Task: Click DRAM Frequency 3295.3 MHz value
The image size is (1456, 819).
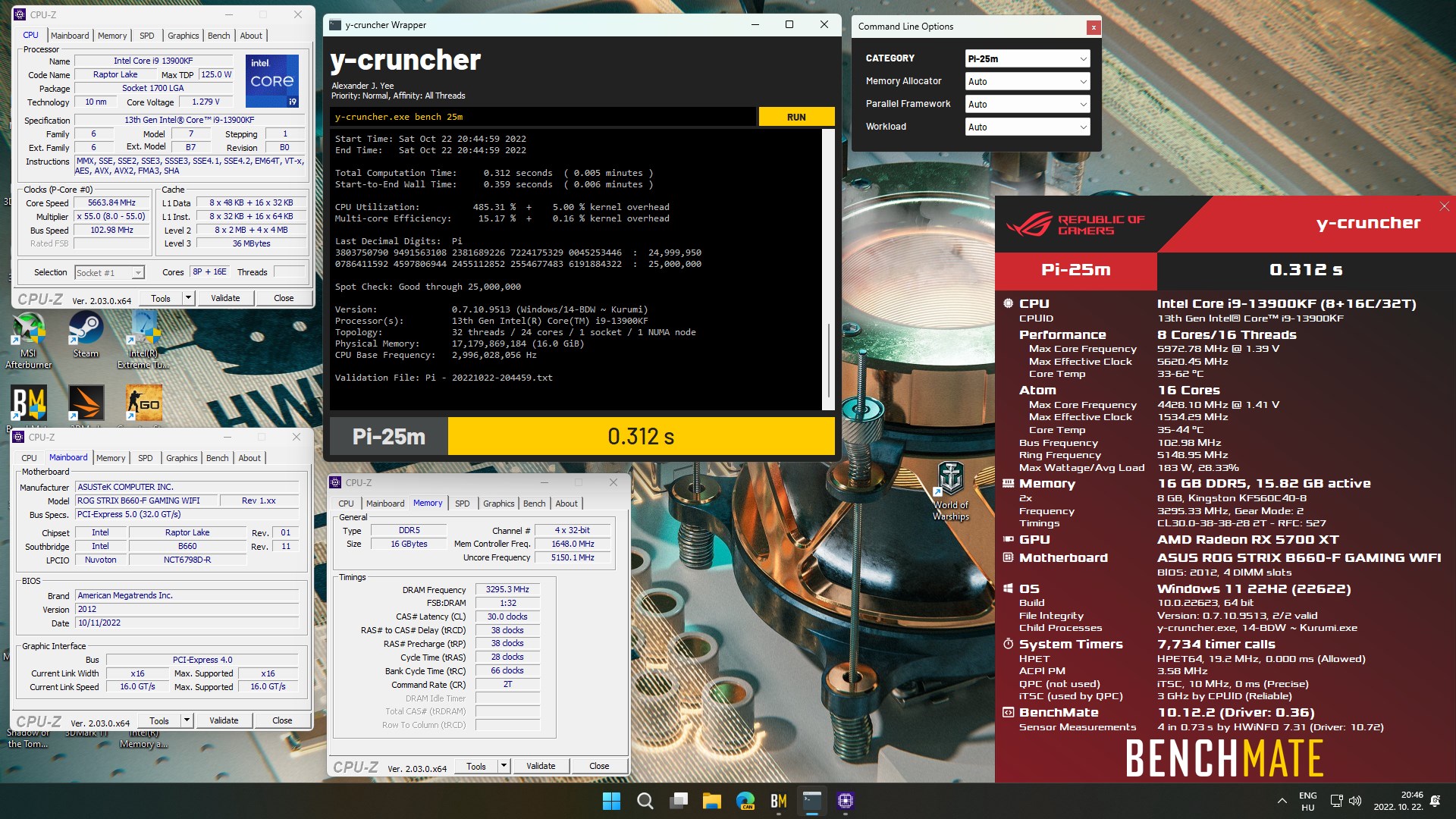Action: 507,589
